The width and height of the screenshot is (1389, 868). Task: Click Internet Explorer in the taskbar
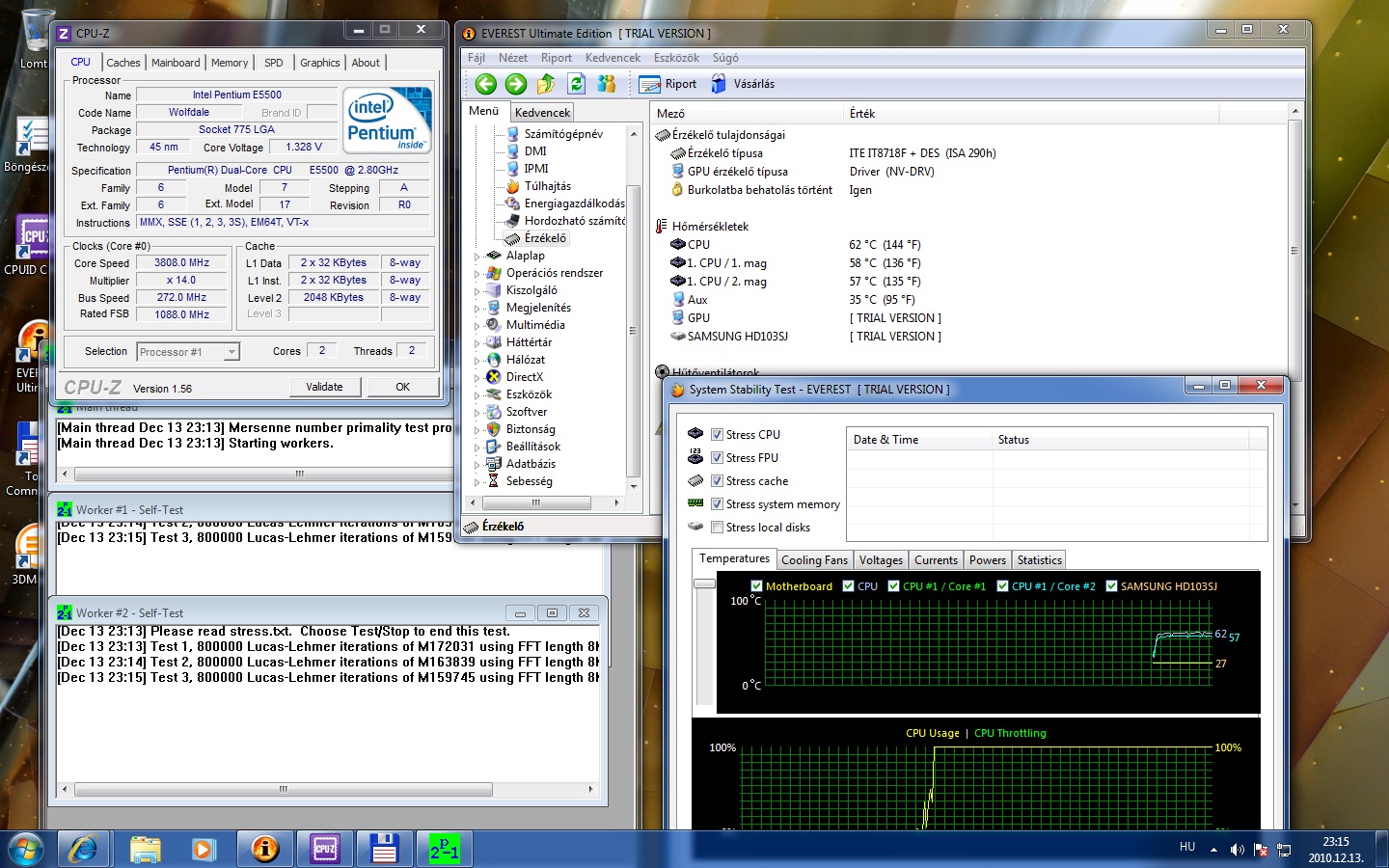[84, 849]
